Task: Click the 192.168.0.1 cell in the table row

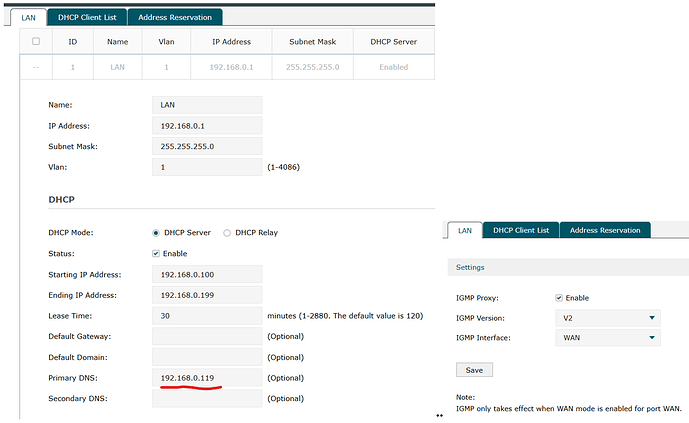Action: click(x=231, y=67)
